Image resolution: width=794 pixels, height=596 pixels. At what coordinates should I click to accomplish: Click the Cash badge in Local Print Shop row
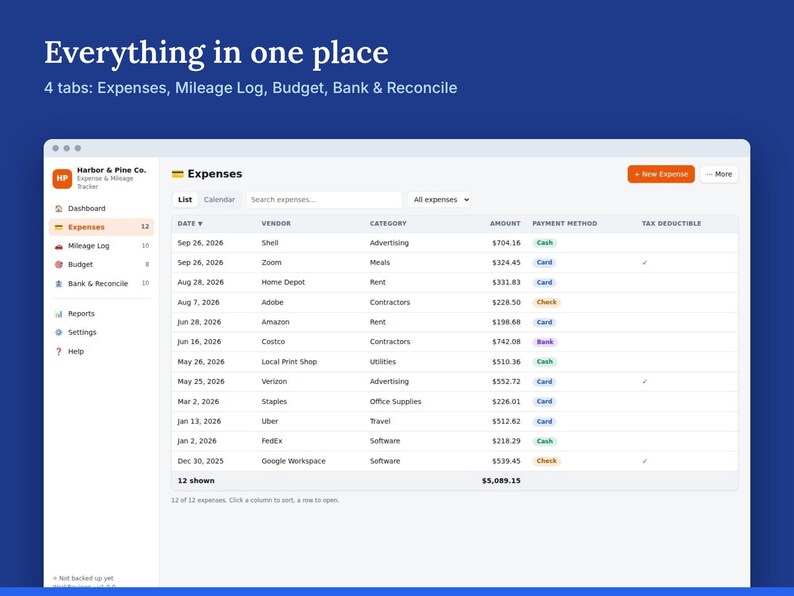(x=545, y=362)
